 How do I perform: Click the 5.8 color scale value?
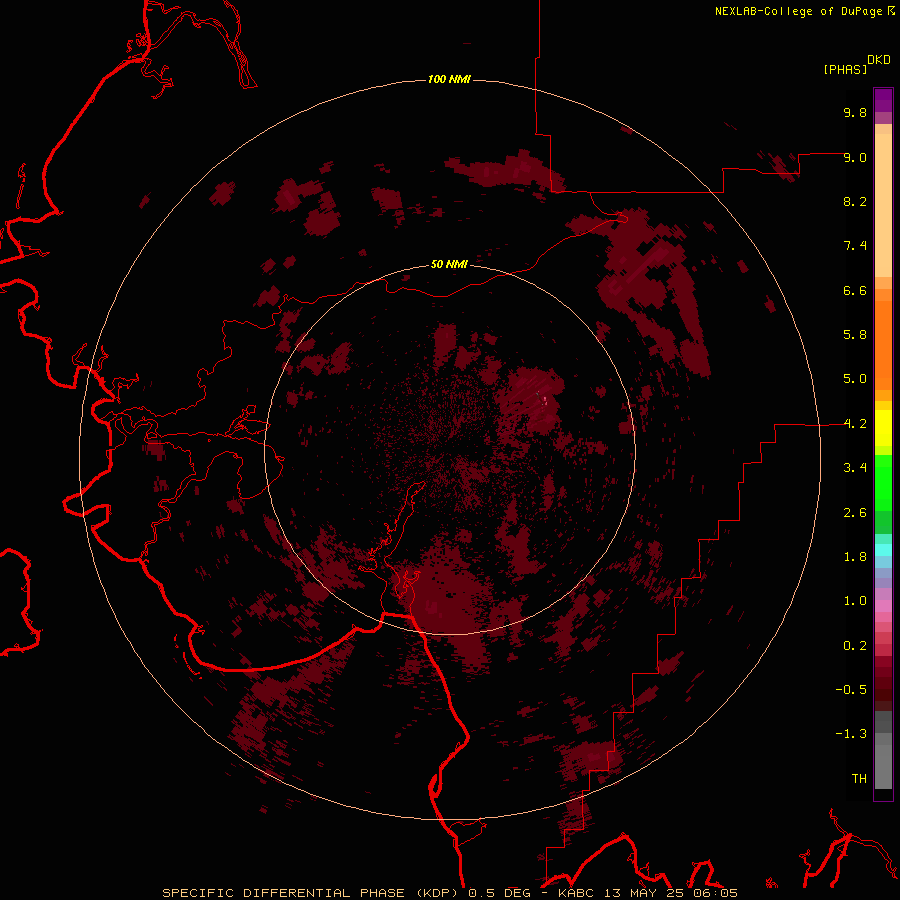click(855, 335)
